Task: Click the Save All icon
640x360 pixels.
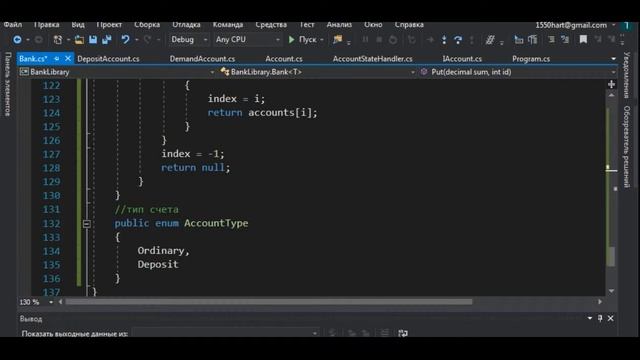Action: point(107,40)
